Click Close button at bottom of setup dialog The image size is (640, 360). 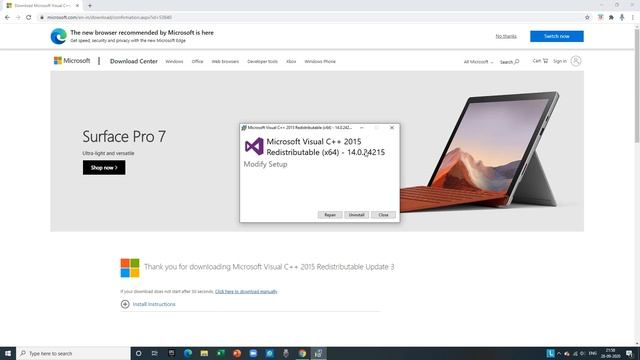tap(383, 215)
